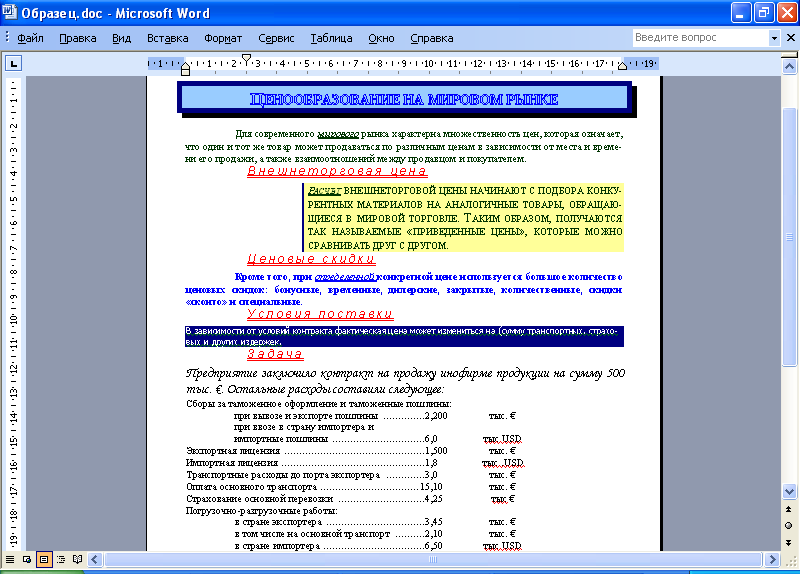Click the heading 'Задача'
The height and width of the screenshot is (574, 800).
coord(275,354)
